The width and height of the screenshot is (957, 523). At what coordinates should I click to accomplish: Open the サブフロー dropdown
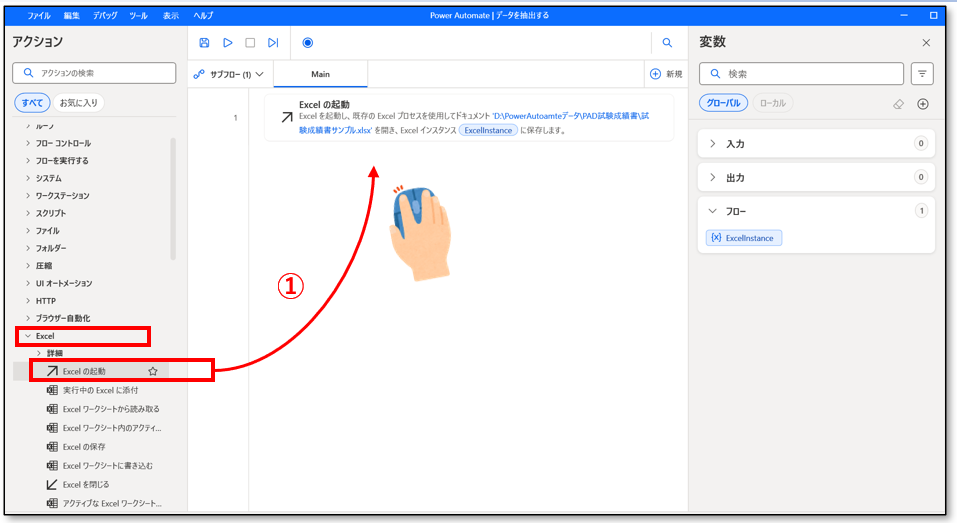point(230,74)
